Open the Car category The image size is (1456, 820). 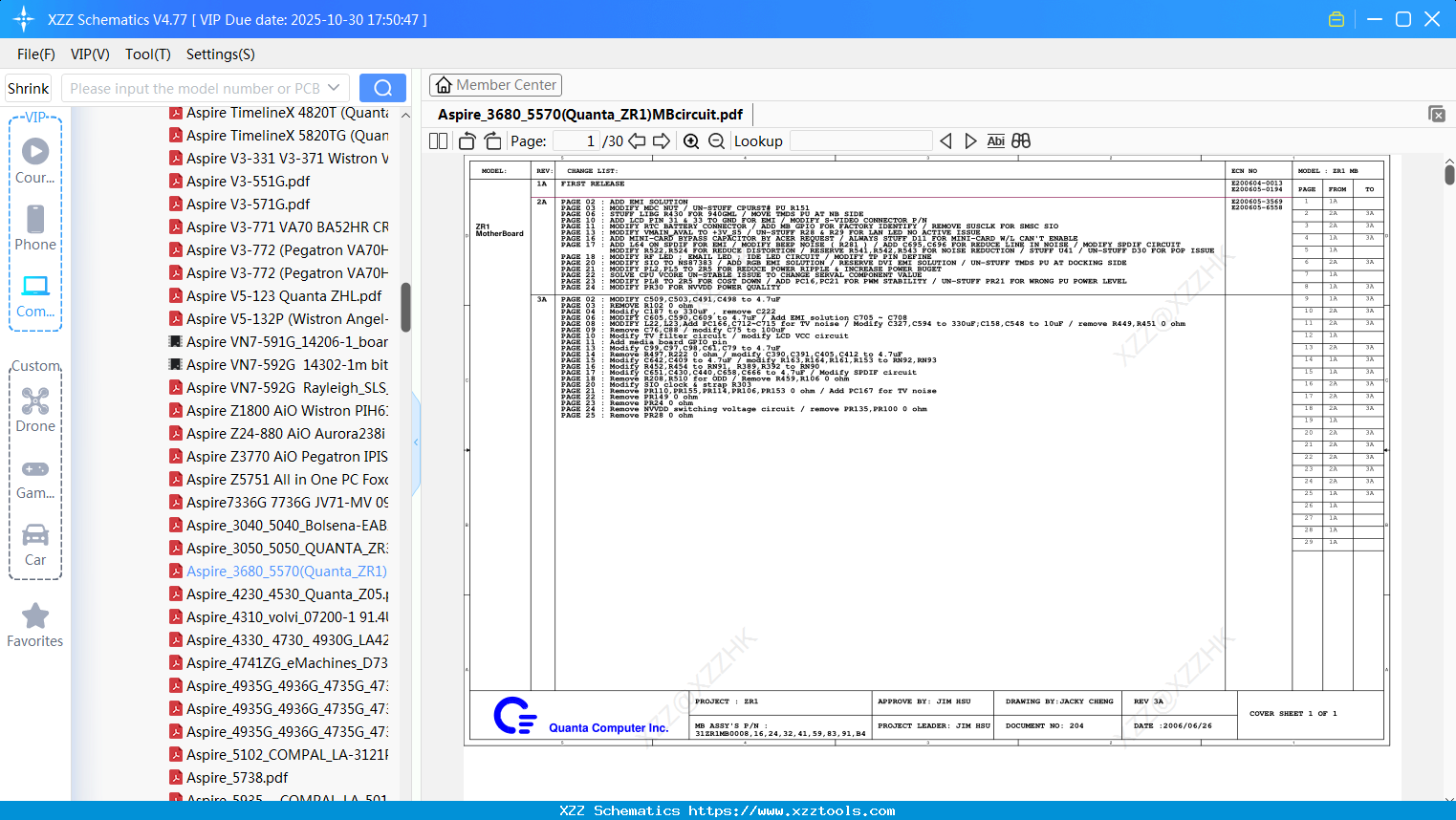point(35,544)
